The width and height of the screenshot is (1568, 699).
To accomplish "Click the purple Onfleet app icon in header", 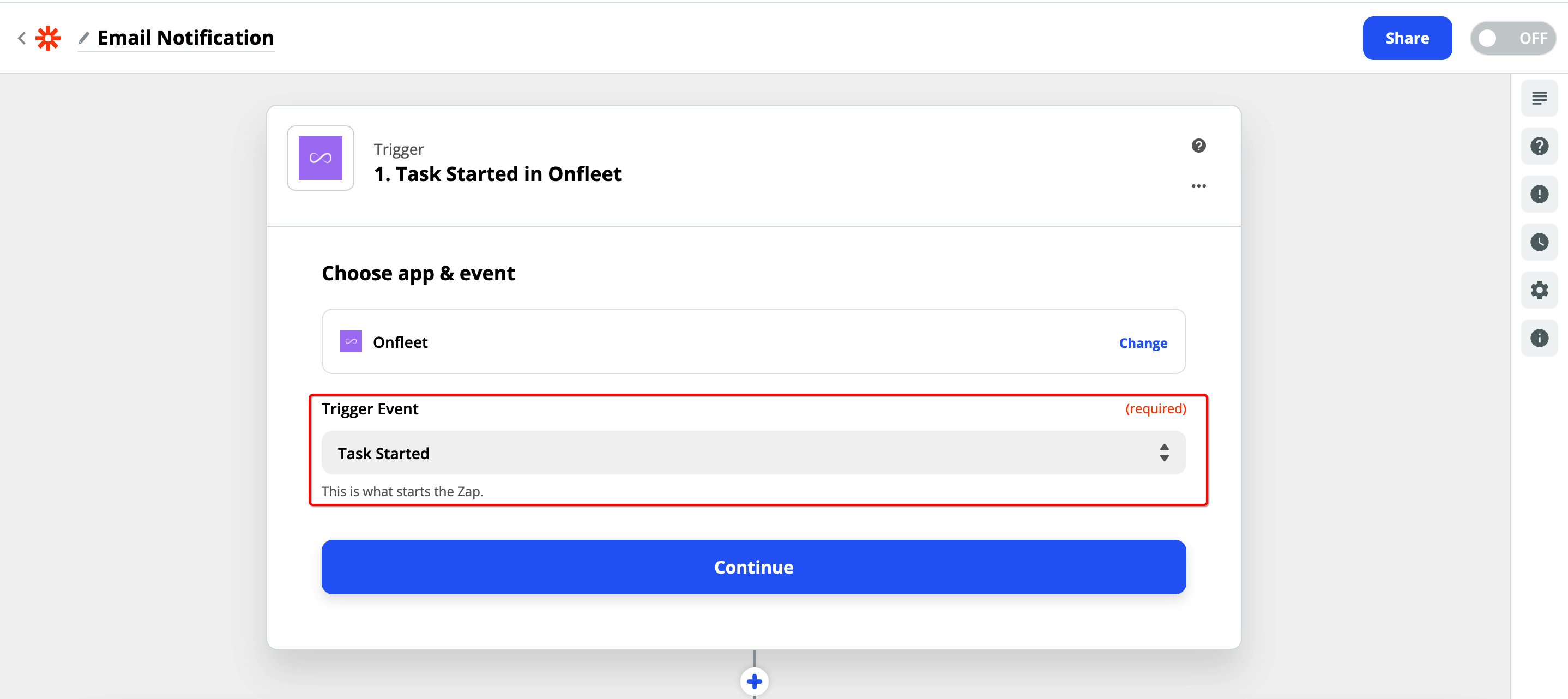I will 320,158.
